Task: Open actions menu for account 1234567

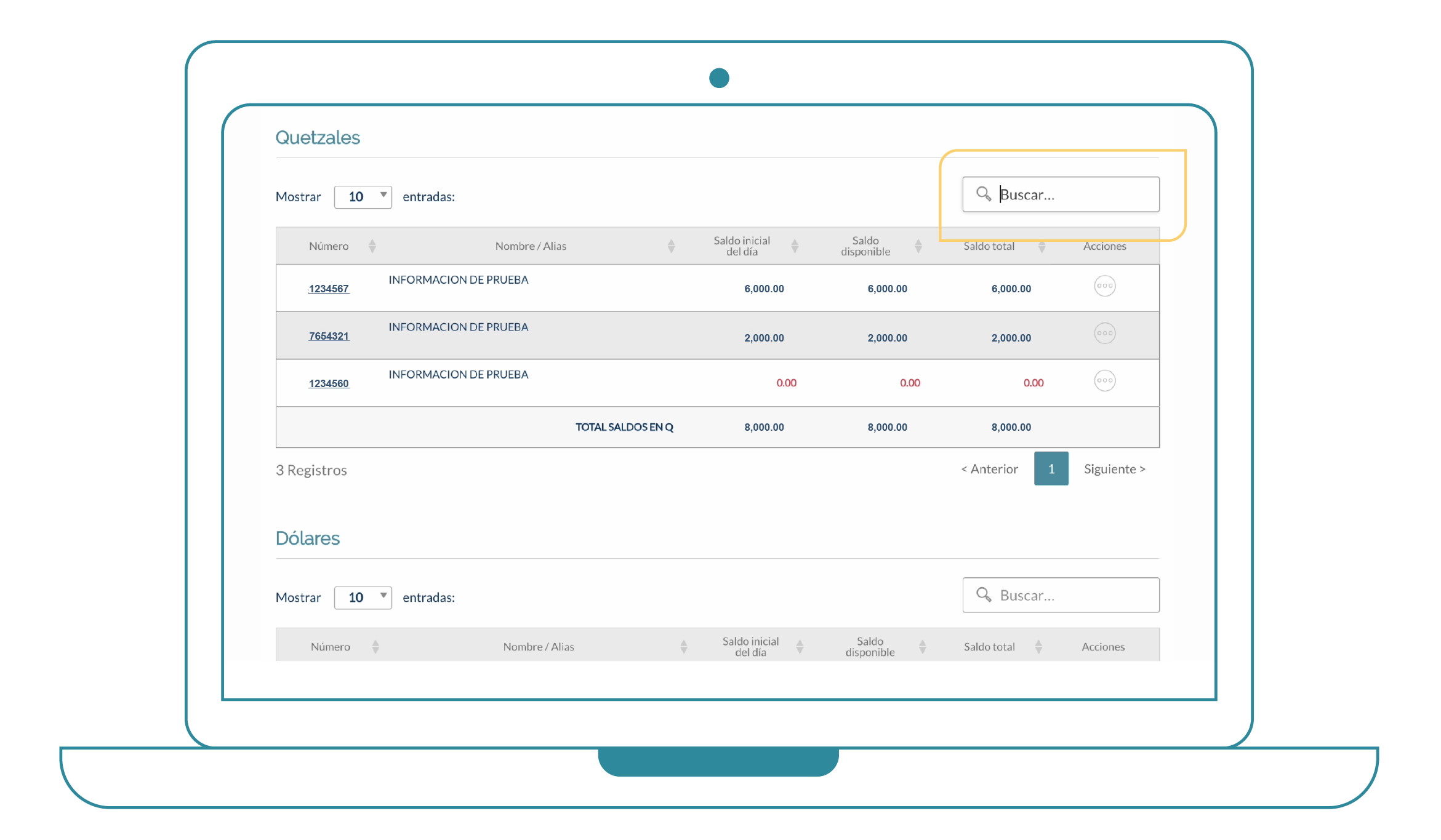Action: pyautogui.click(x=1104, y=286)
